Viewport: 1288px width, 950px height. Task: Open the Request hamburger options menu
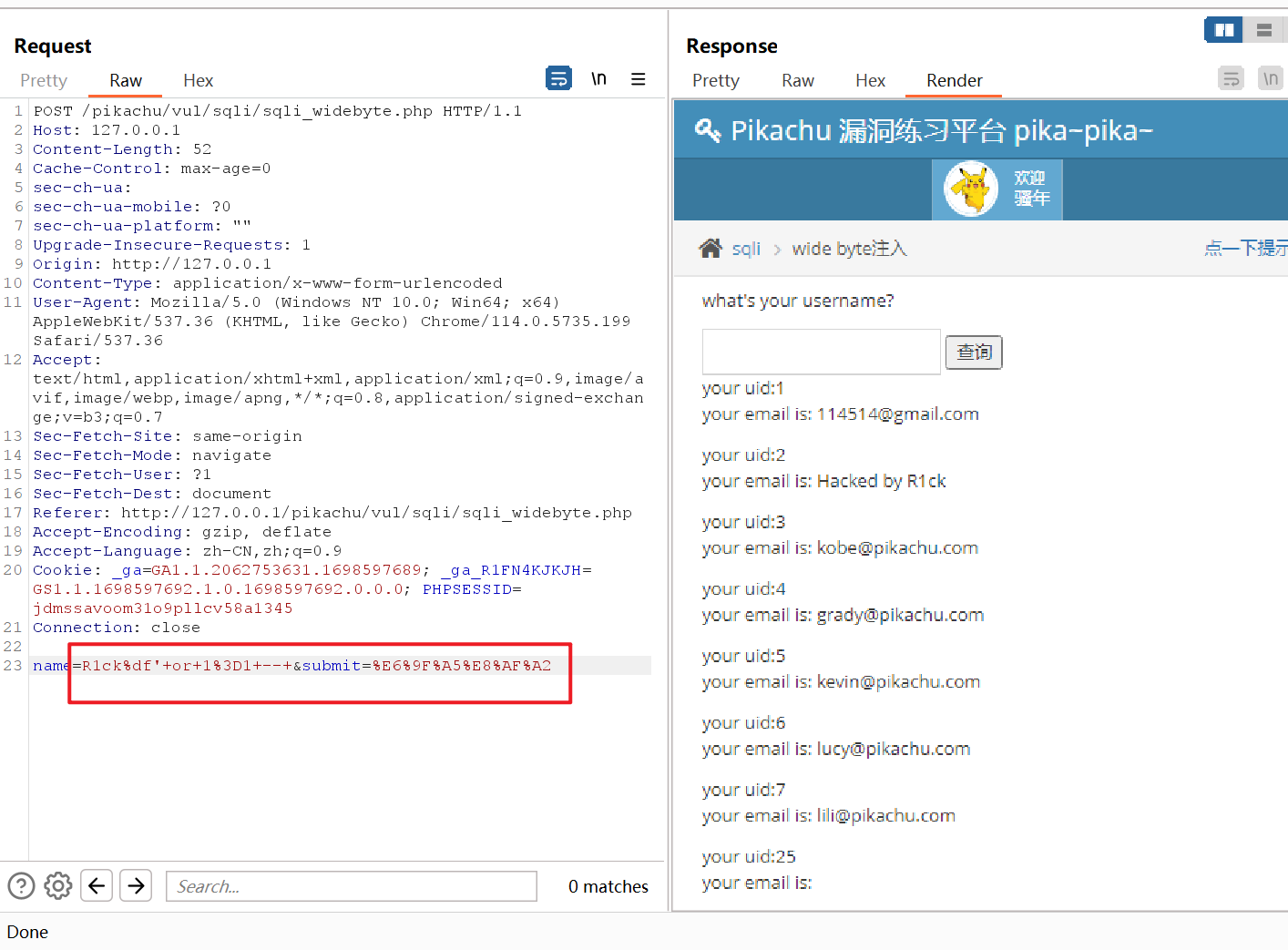[x=639, y=79]
